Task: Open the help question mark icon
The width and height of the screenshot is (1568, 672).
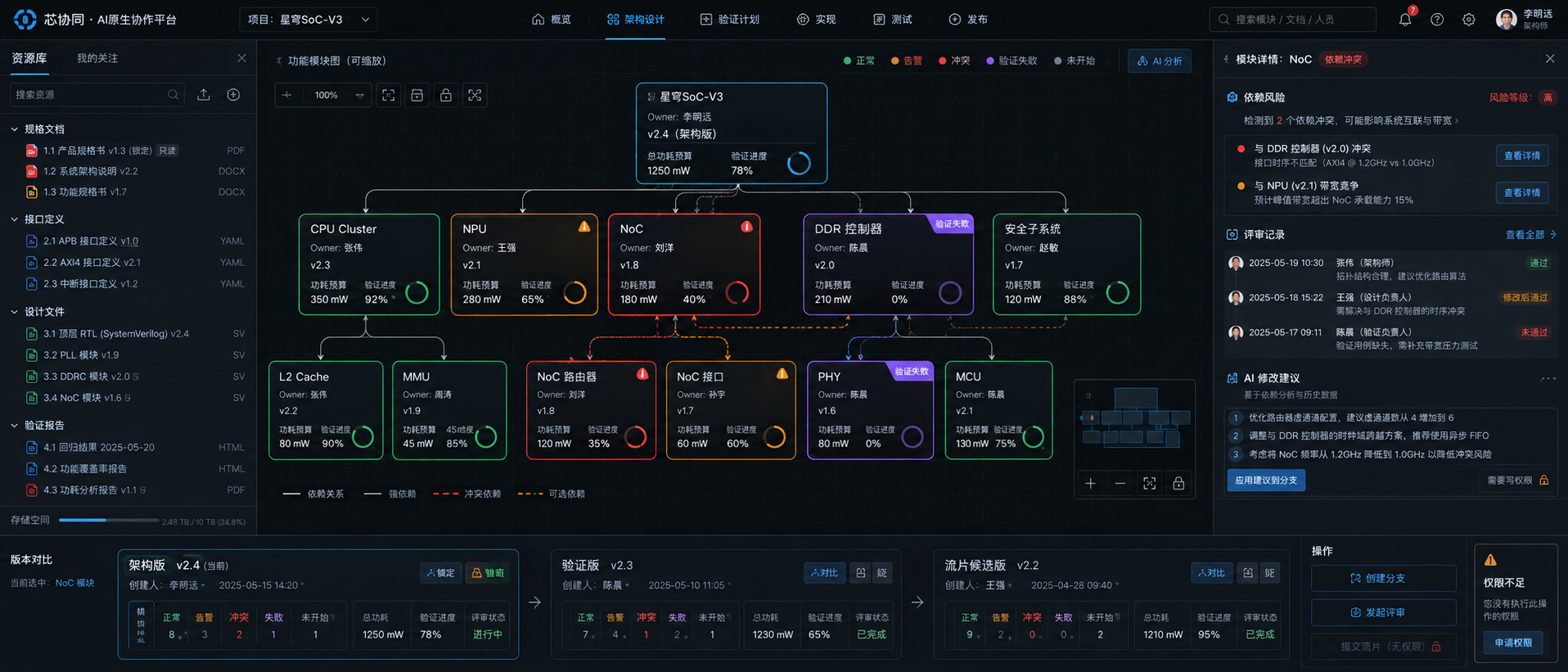Action: [1437, 20]
